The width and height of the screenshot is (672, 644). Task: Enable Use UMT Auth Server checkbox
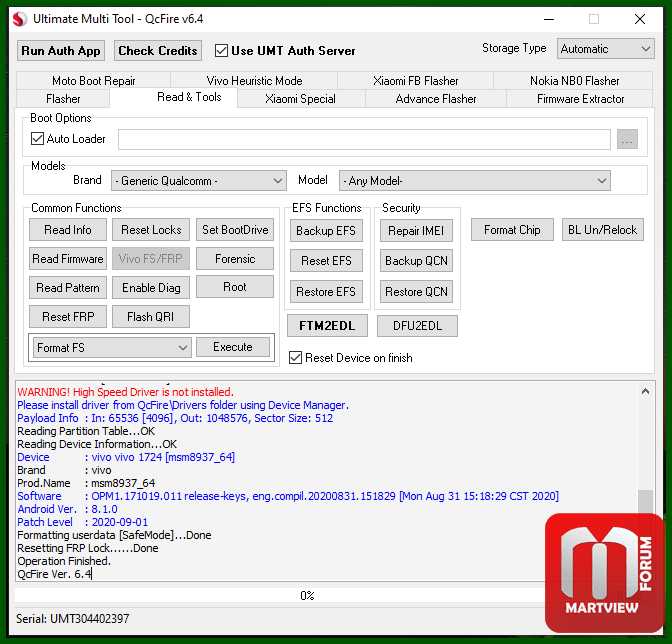point(220,51)
